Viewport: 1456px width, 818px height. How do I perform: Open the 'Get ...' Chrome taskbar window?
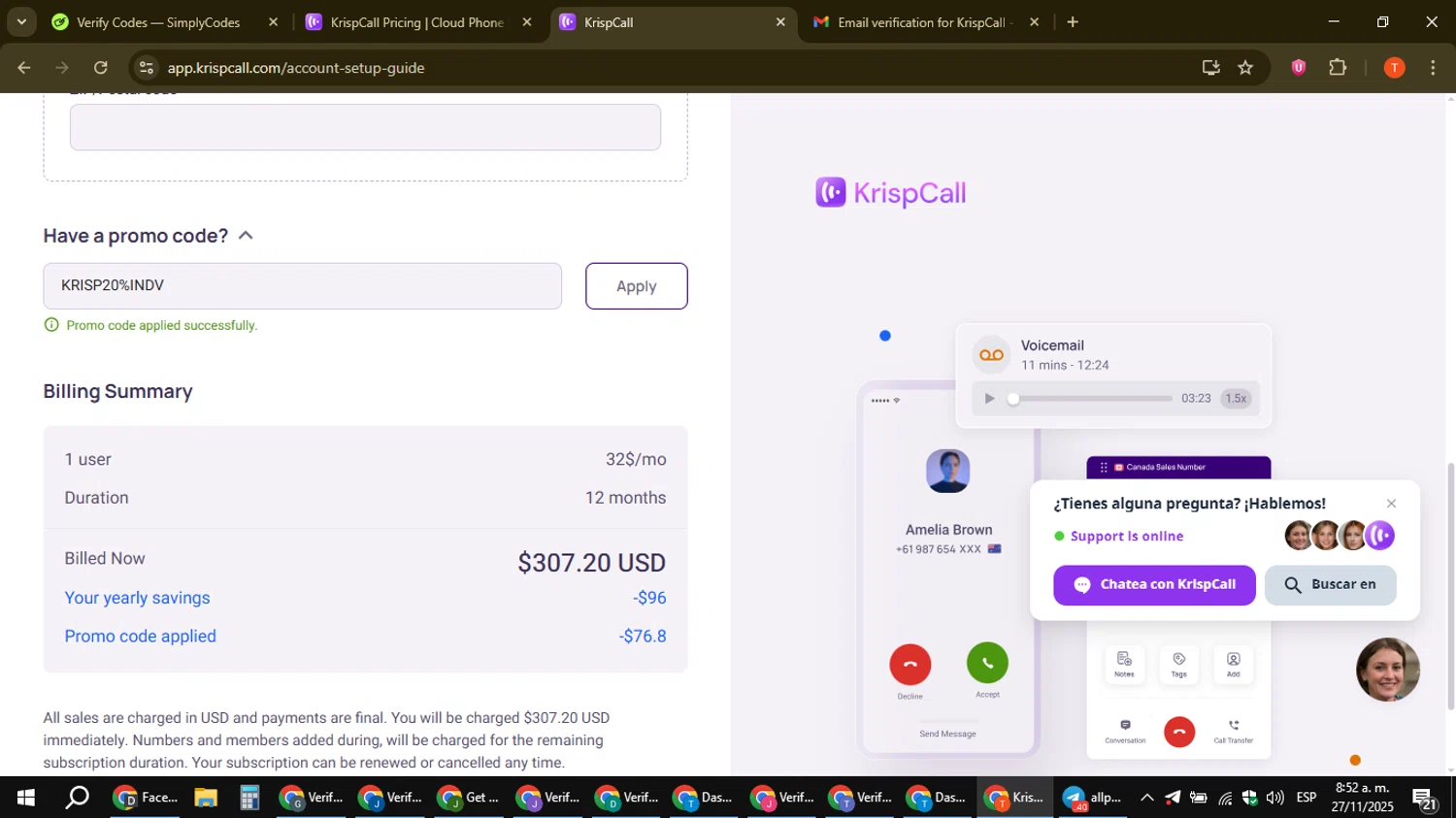coord(468,798)
